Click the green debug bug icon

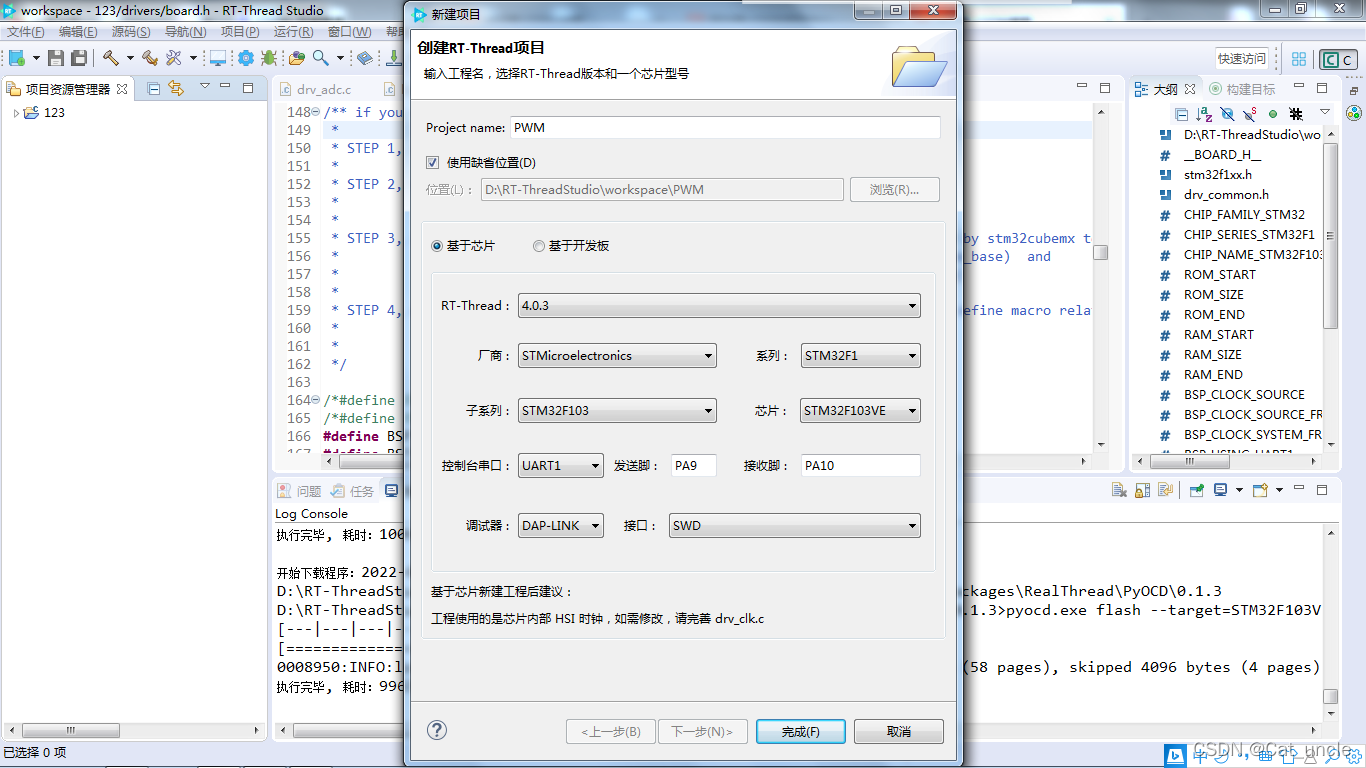click(269, 58)
